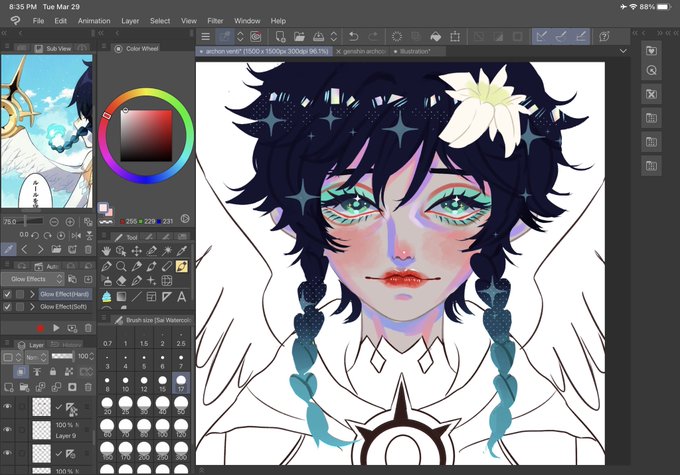Viewport: 680px width, 475px height.
Task: Open the Clip Studio dropdown arrows beside the tablet icon
Action: [240, 36]
